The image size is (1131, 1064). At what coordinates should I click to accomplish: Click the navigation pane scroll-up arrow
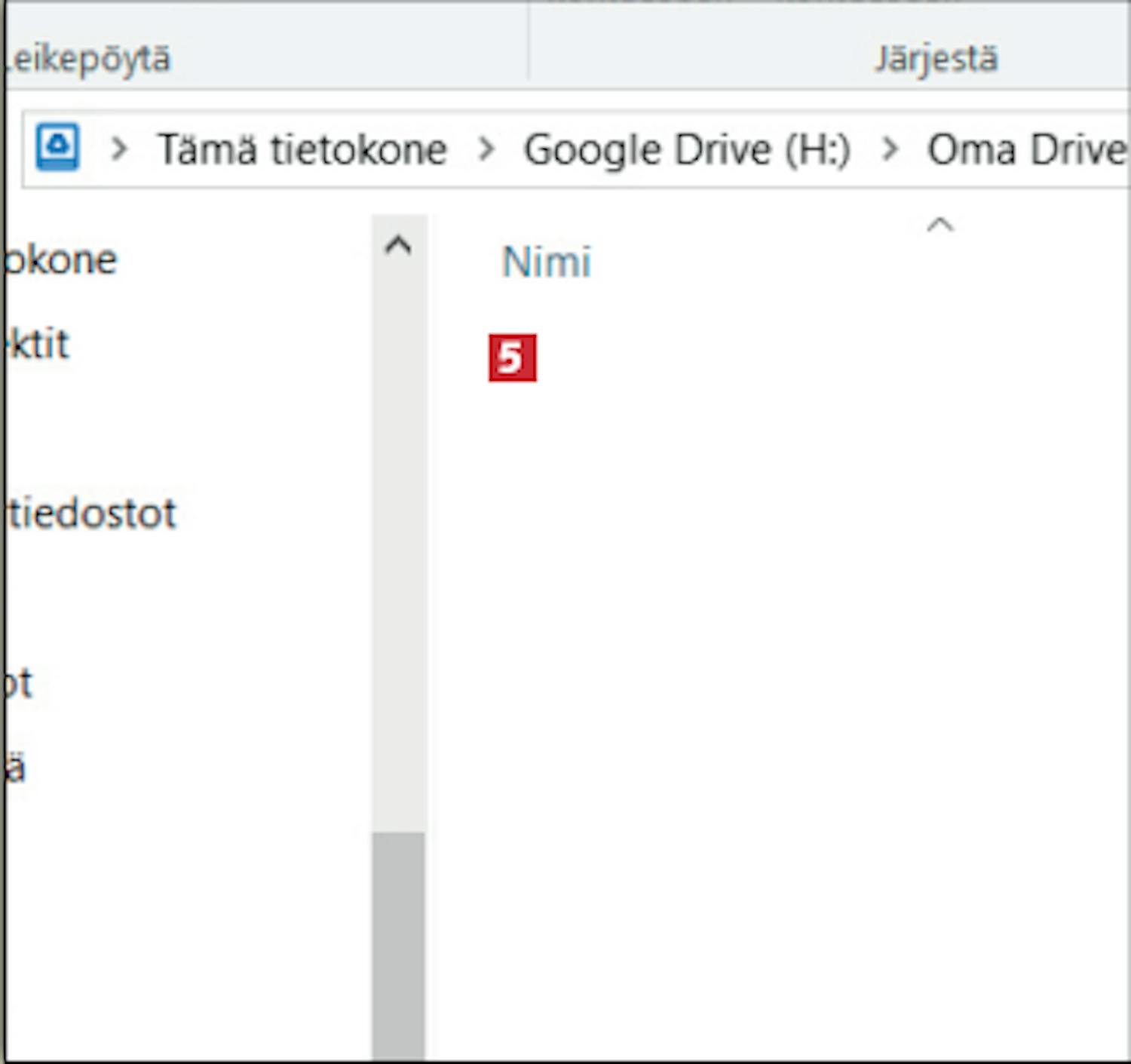pyautogui.click(x=398, y=245)
